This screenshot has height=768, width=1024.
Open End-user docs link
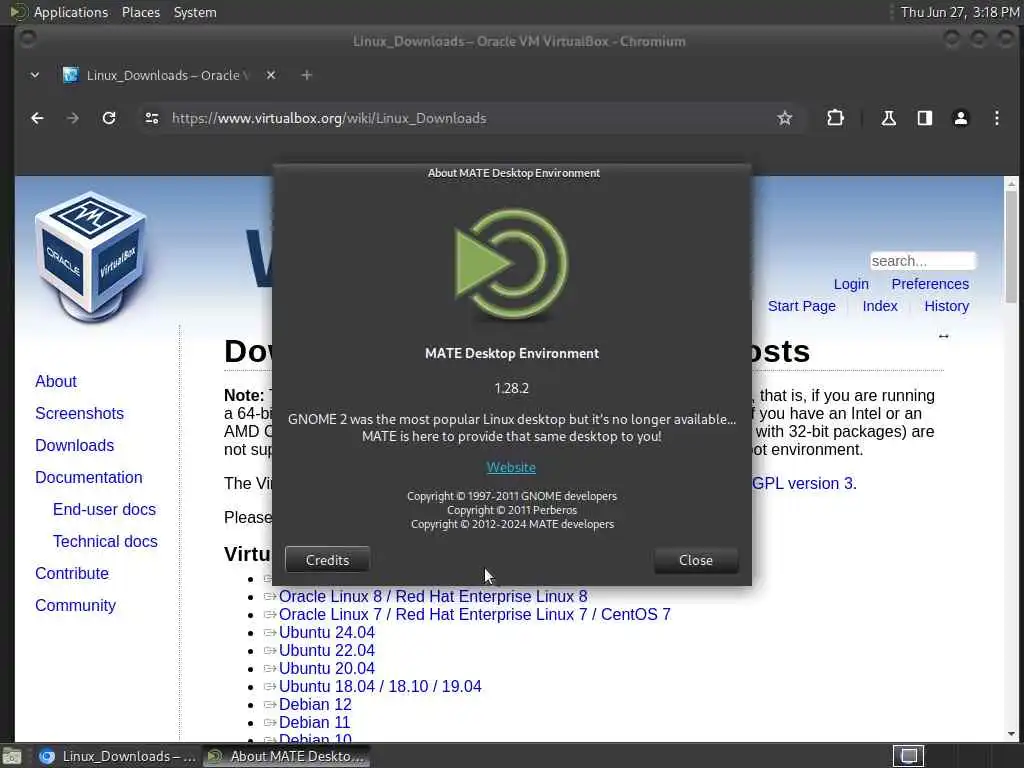point(104,509)
